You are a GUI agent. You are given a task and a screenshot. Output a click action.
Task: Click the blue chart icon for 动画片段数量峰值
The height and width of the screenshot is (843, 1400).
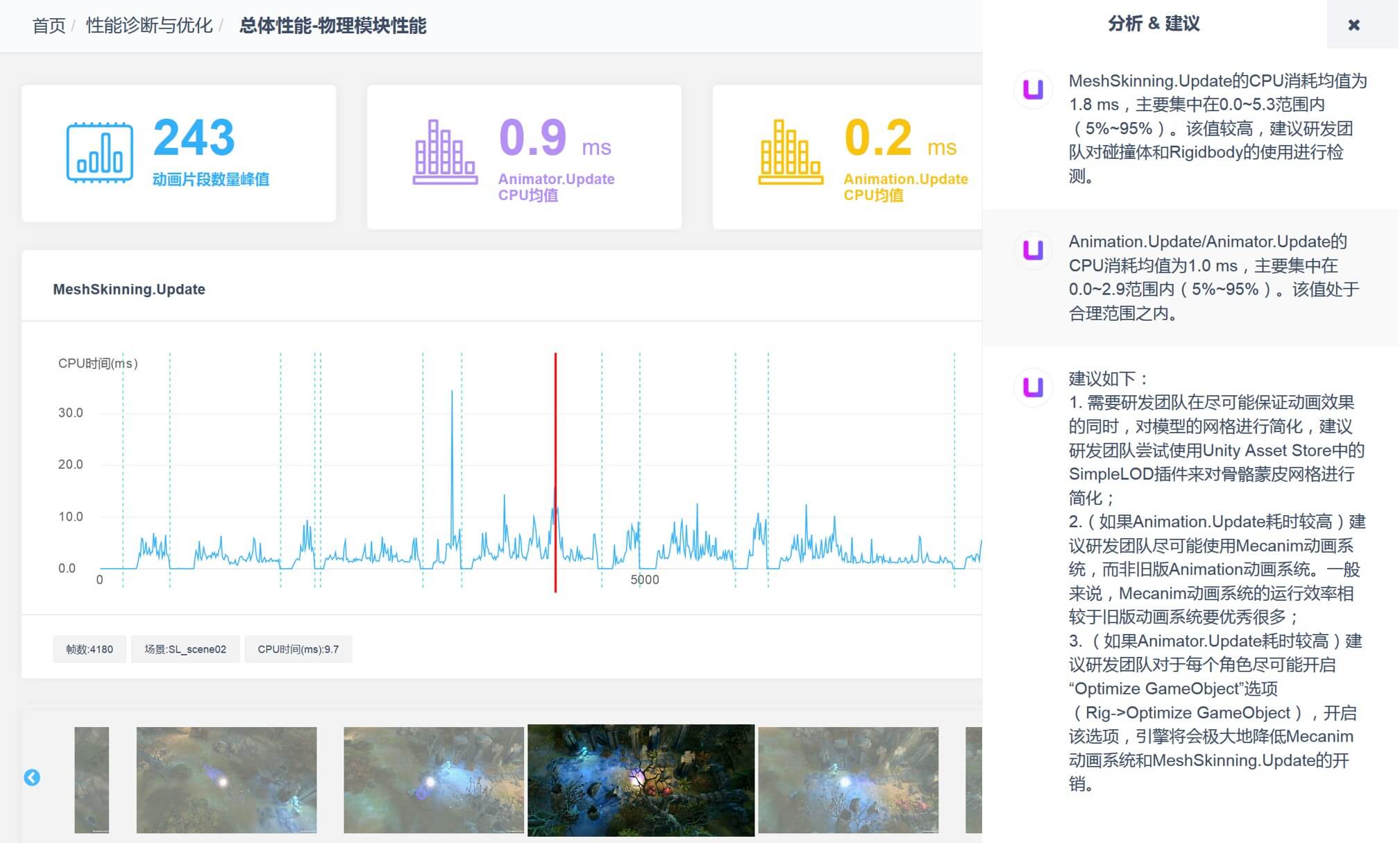[x=99, y=153]
